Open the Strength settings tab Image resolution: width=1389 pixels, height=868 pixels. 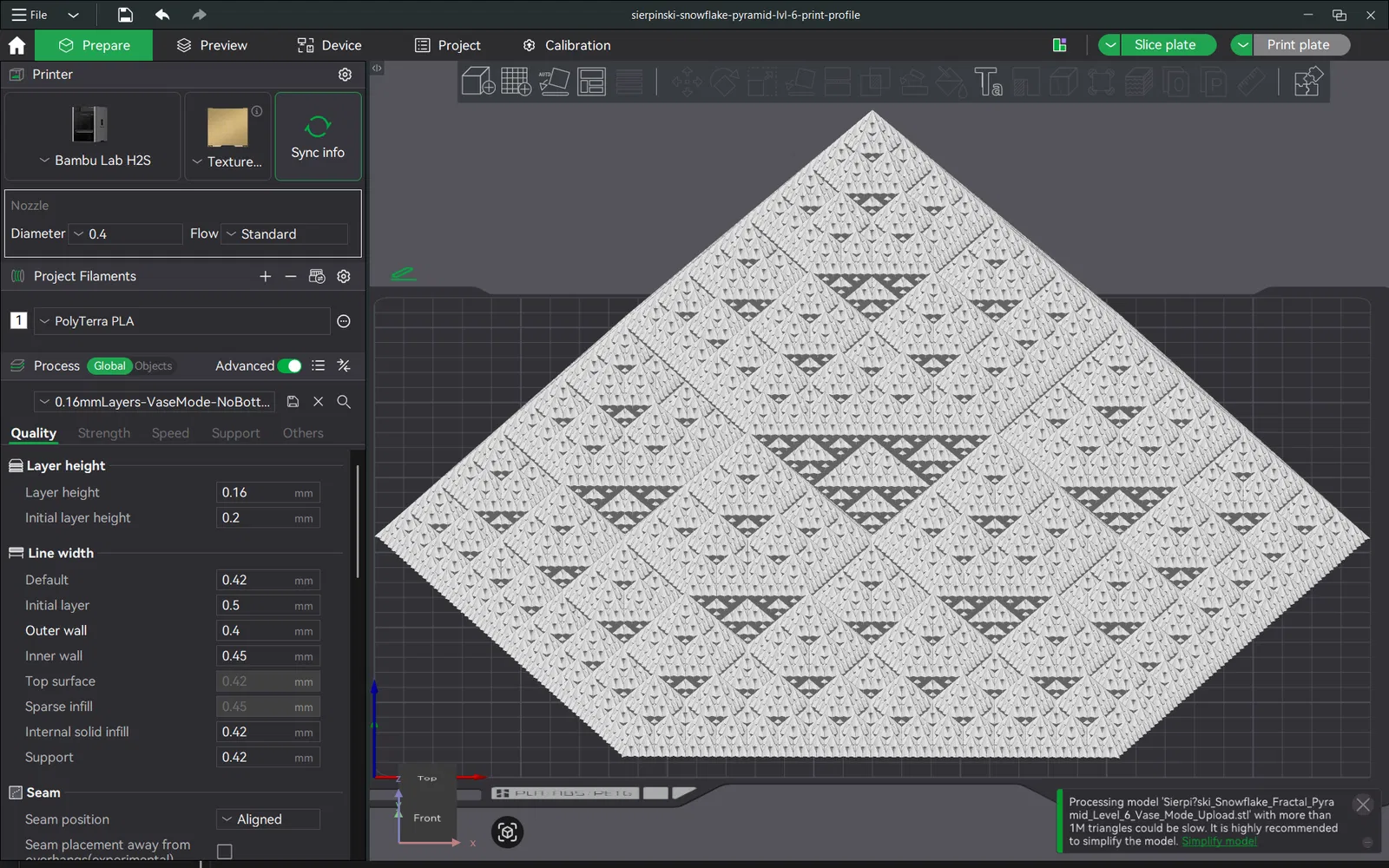(104, 433)
